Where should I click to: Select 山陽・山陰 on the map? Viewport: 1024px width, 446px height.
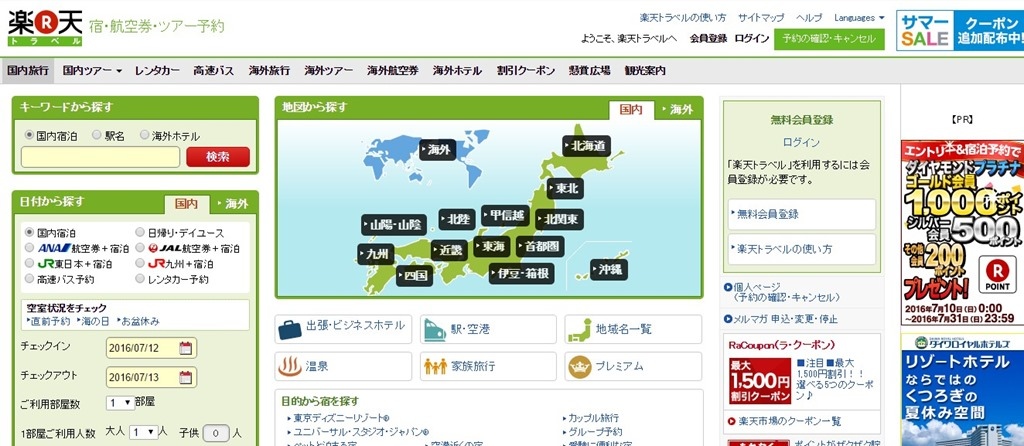pyautogui.click(x=394, y=225)
